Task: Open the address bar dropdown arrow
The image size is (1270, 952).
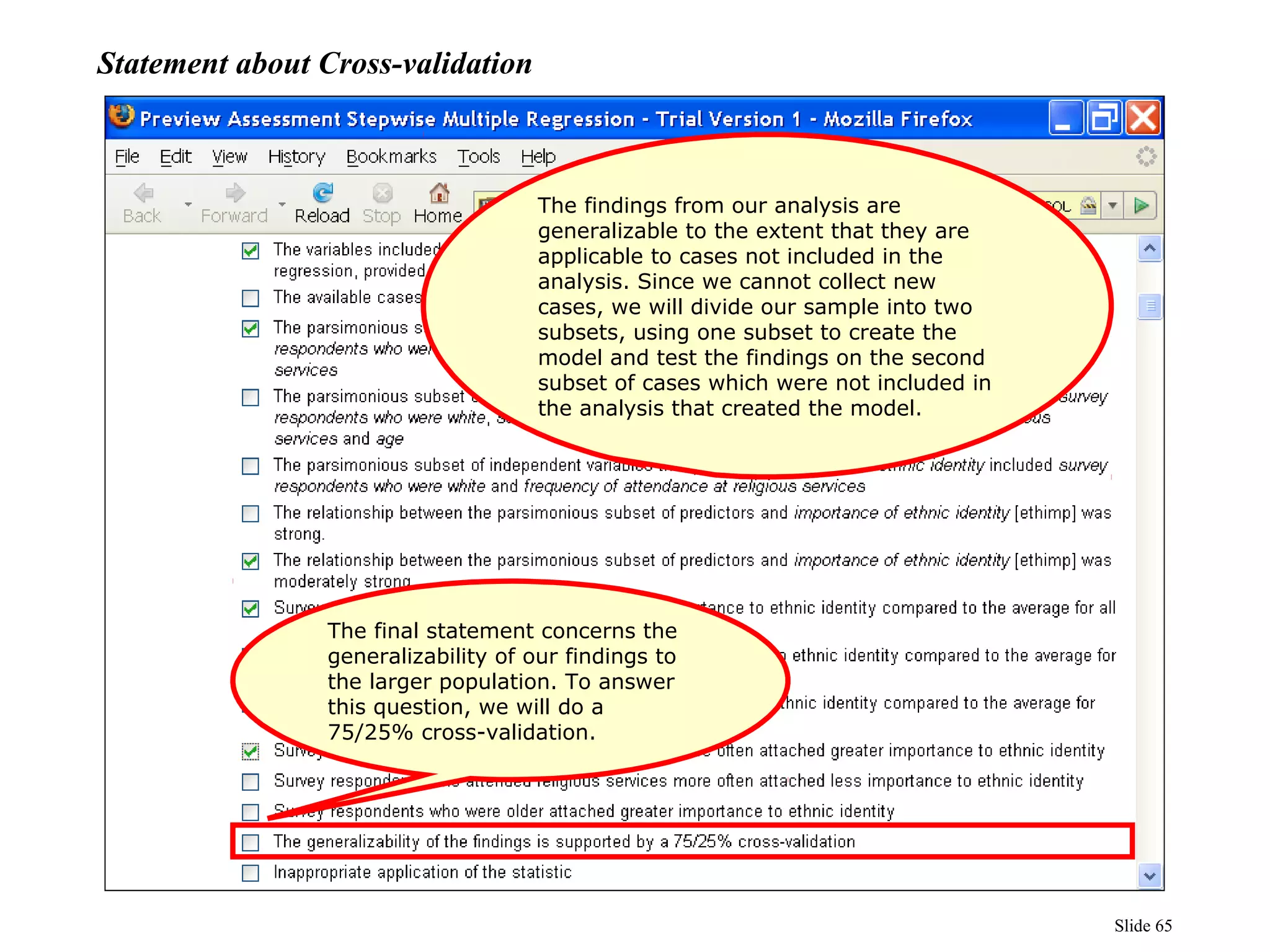Action: pos(1113,206)
